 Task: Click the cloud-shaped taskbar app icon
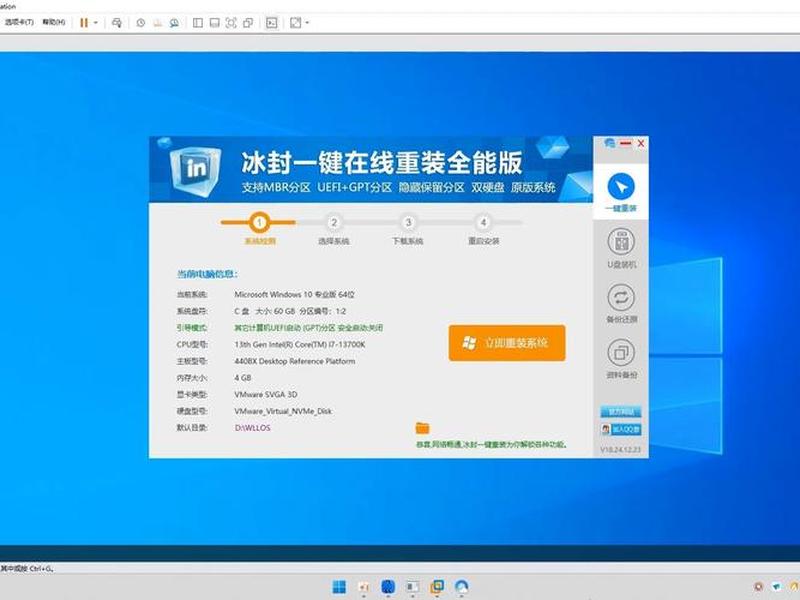click(x=462, y=587)
